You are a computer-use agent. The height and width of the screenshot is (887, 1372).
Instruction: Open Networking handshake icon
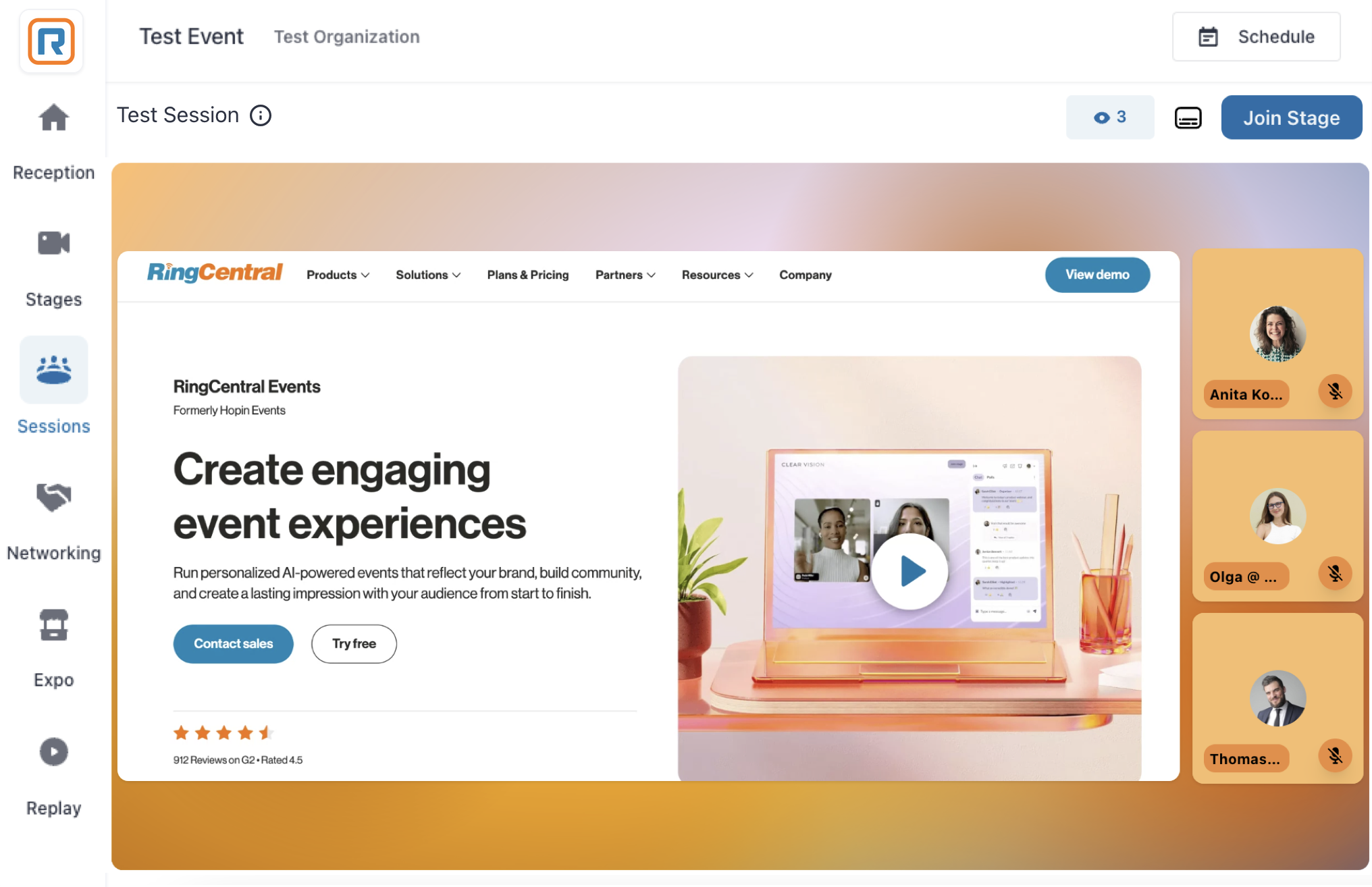click(53, 498)
